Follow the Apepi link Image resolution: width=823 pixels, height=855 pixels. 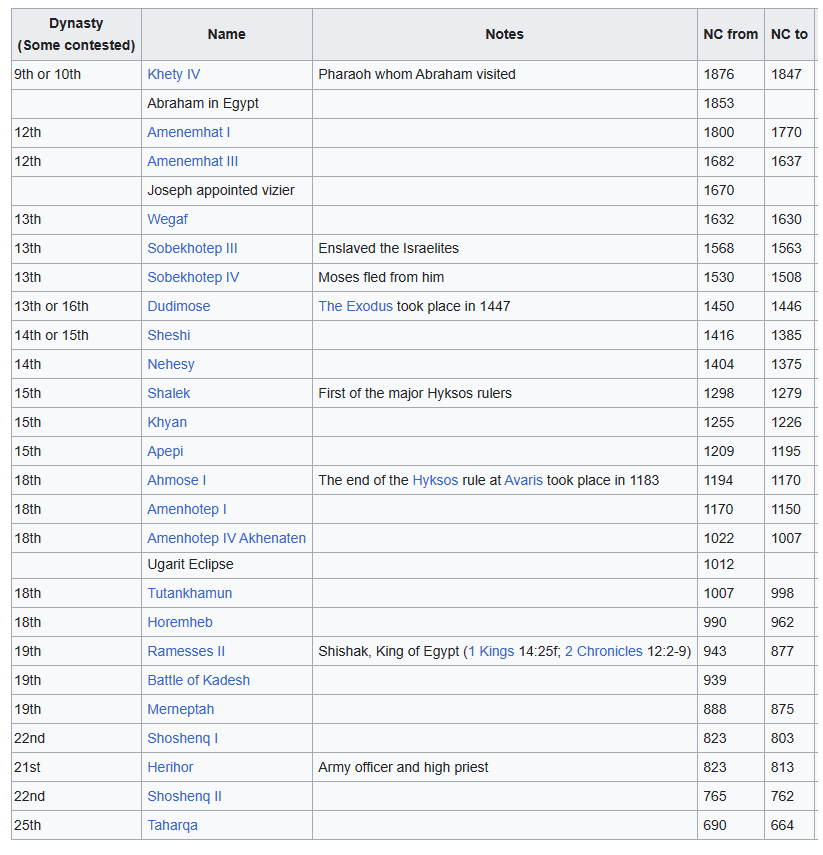click(x=165, y=451)
